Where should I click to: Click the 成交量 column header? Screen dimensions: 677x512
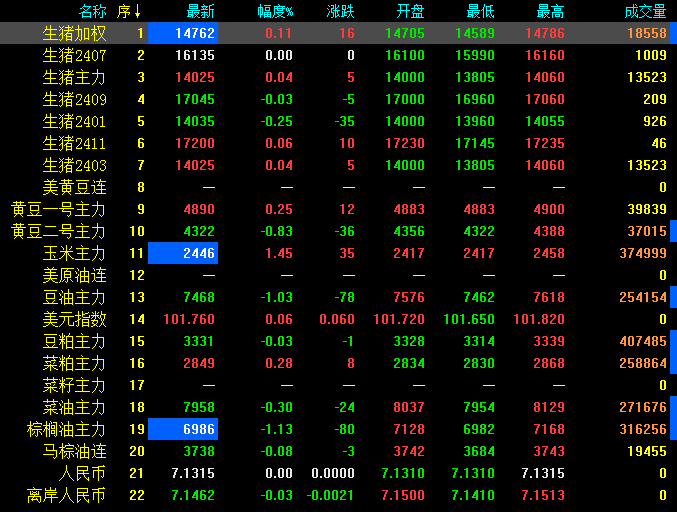645,12
